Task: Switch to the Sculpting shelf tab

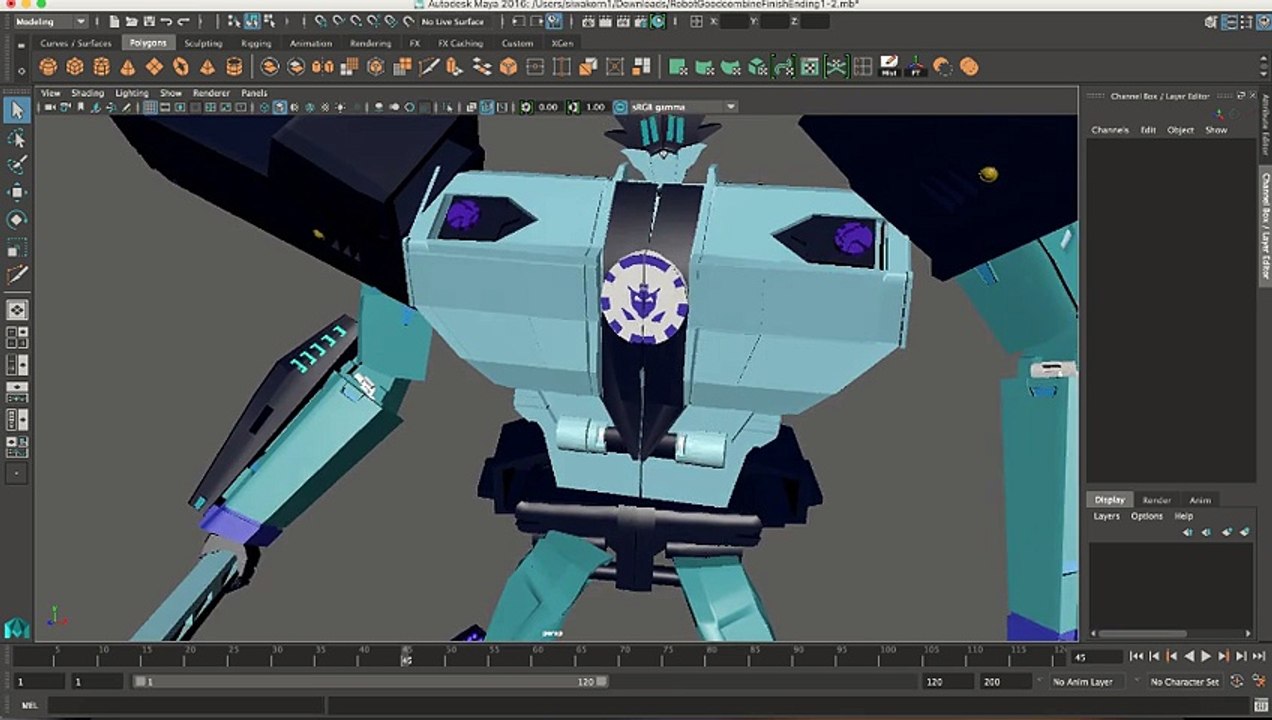Action: 203,43
